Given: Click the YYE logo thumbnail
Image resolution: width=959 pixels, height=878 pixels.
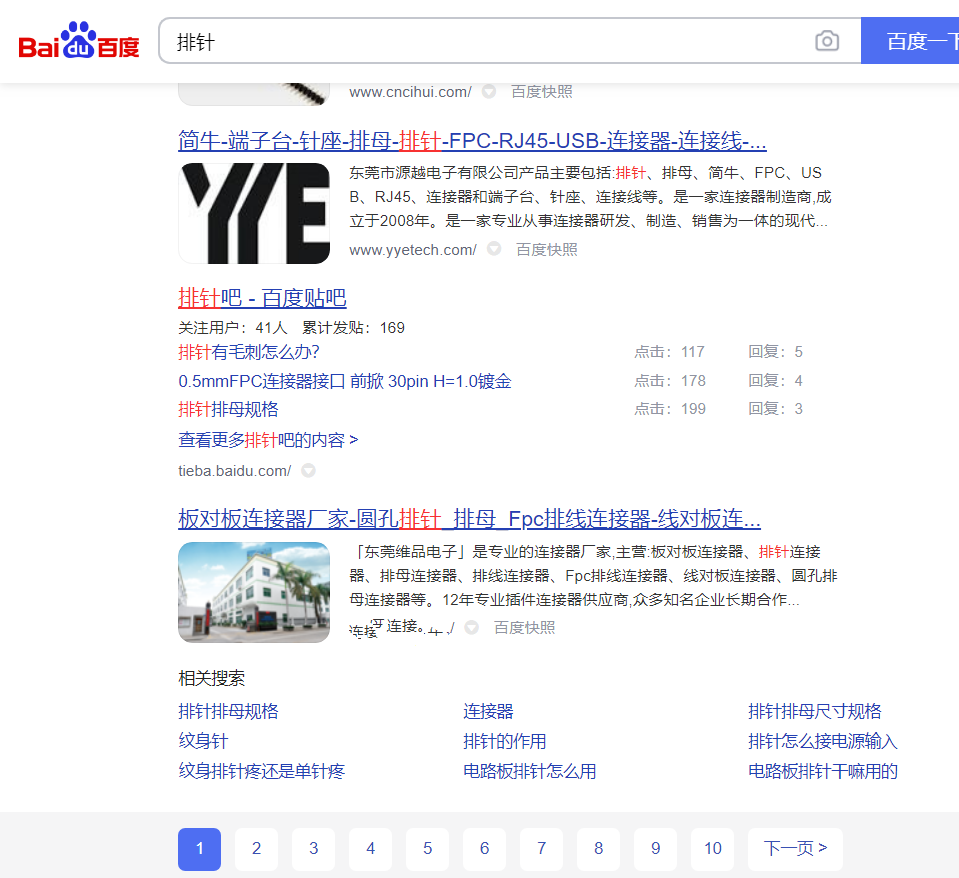Looking at the screenshot, I should [253, 213].
